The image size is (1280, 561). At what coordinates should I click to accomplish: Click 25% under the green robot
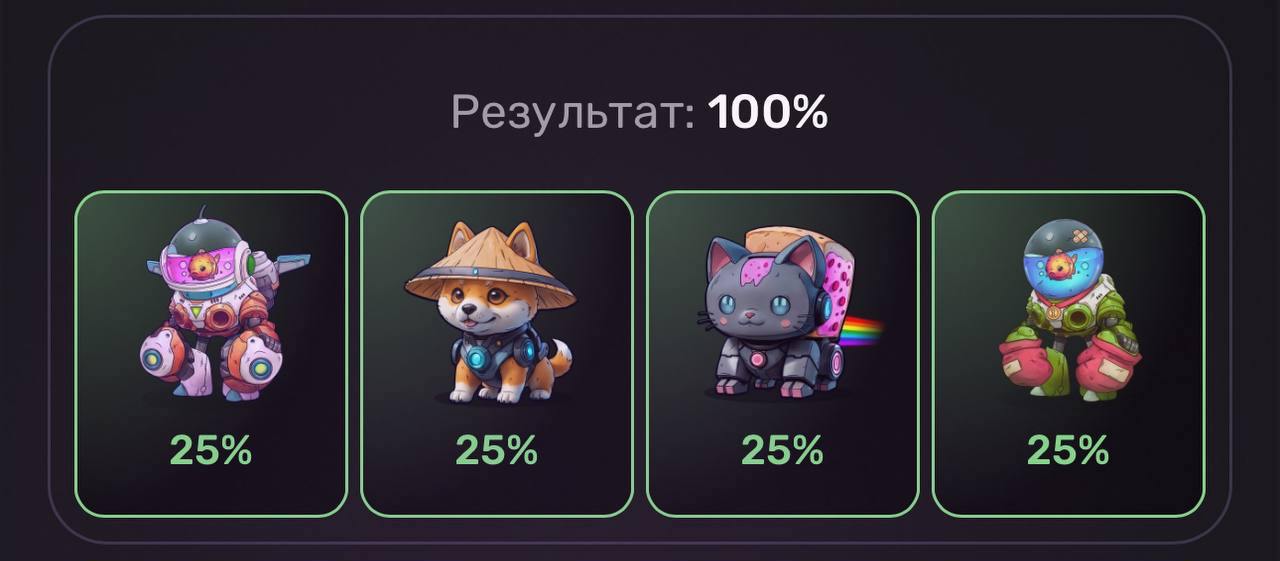tap(1068, 451)
